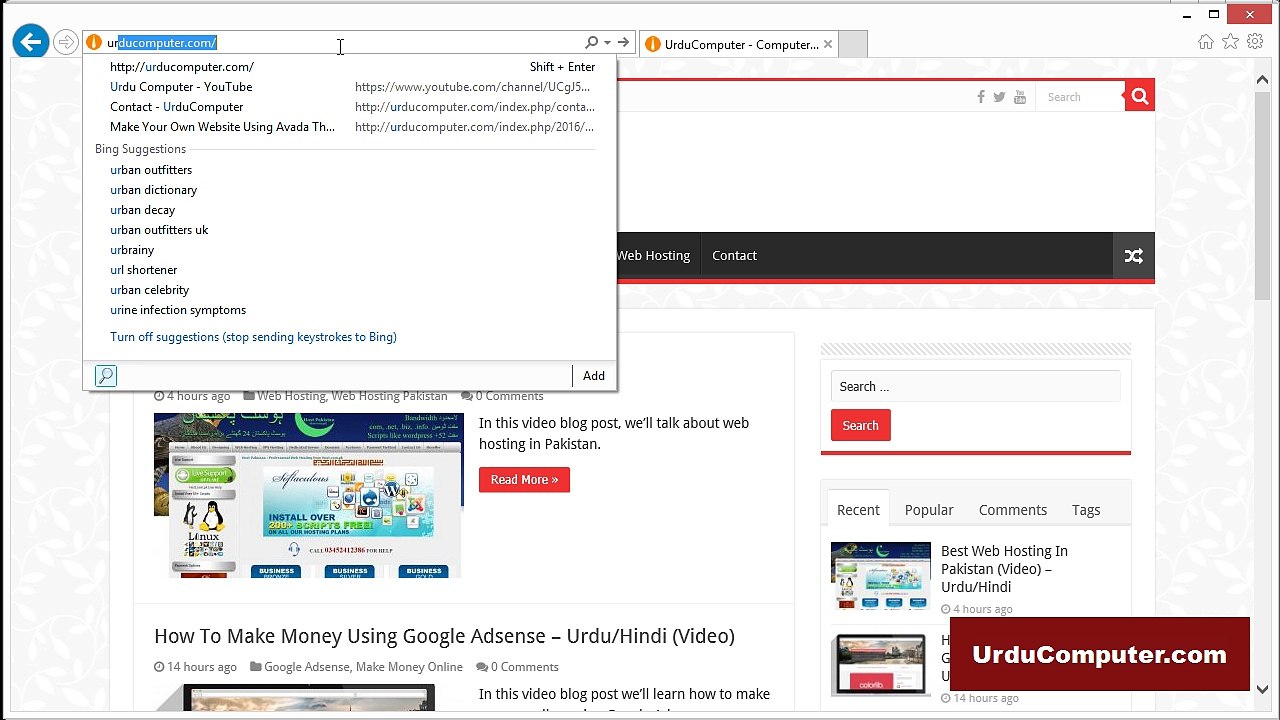This screenshot has width=1280, height=720.
Task: Switch to the Popular tab
Action: (929, 510)
